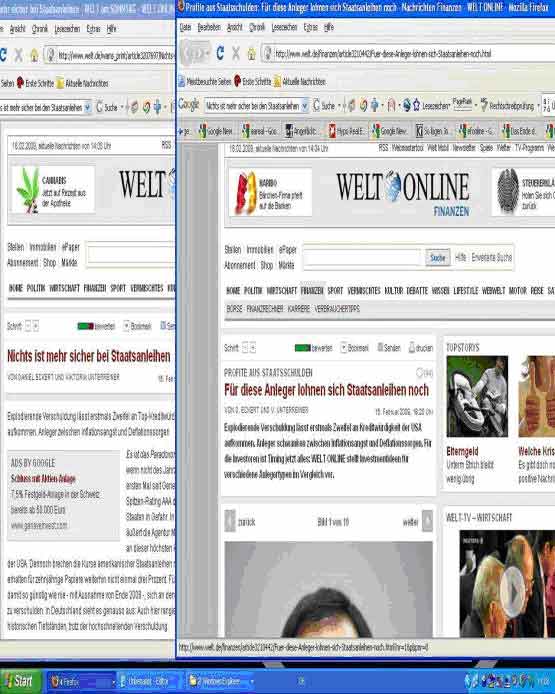Click the Windows Explorer group on the taskbar
Screen dimensions: 555x694
pos(220,682)
